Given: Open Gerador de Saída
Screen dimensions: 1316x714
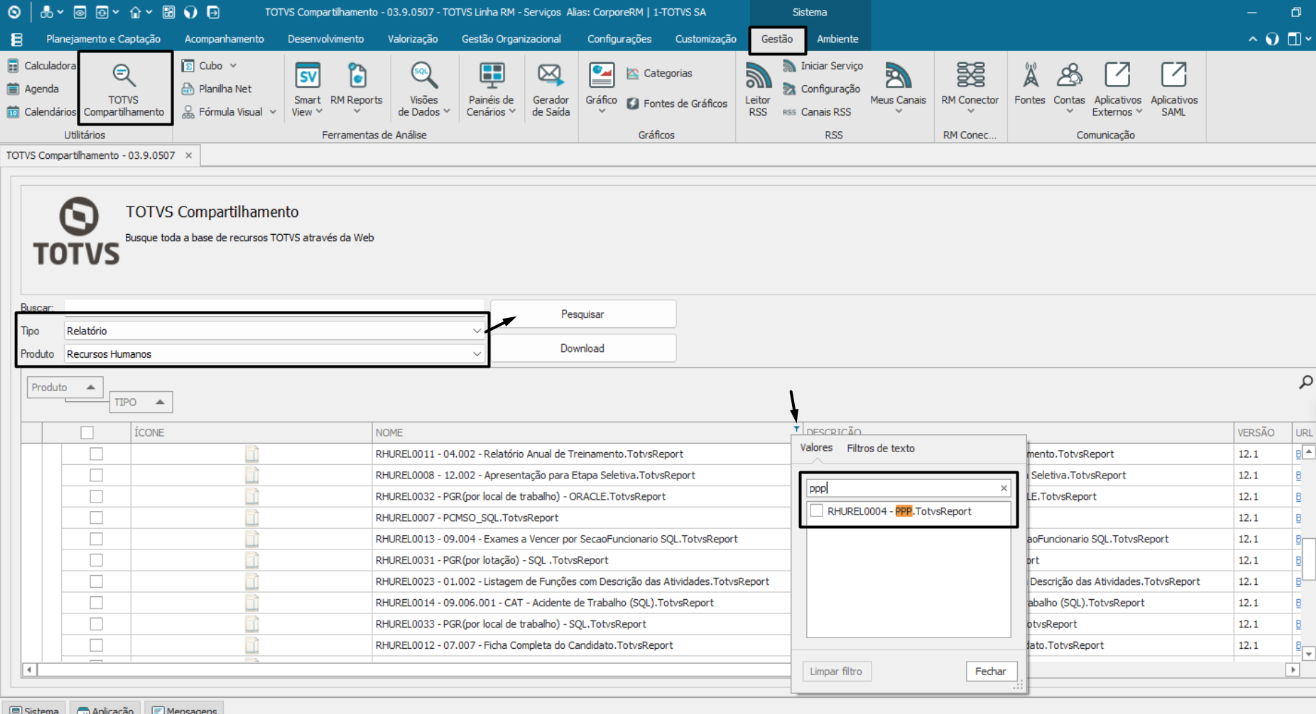Looking at the screenshot, I should pos(551,90).
